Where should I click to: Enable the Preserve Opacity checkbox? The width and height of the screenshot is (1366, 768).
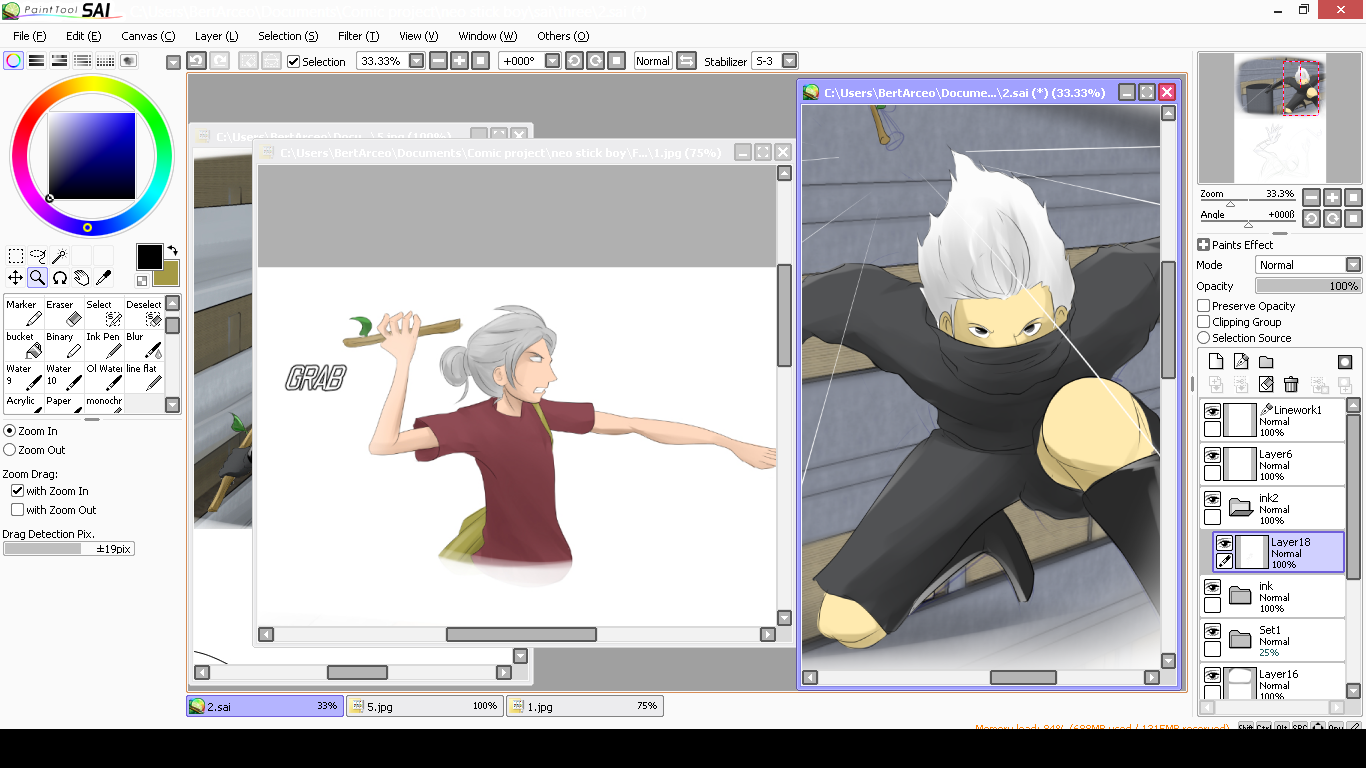1204,306
